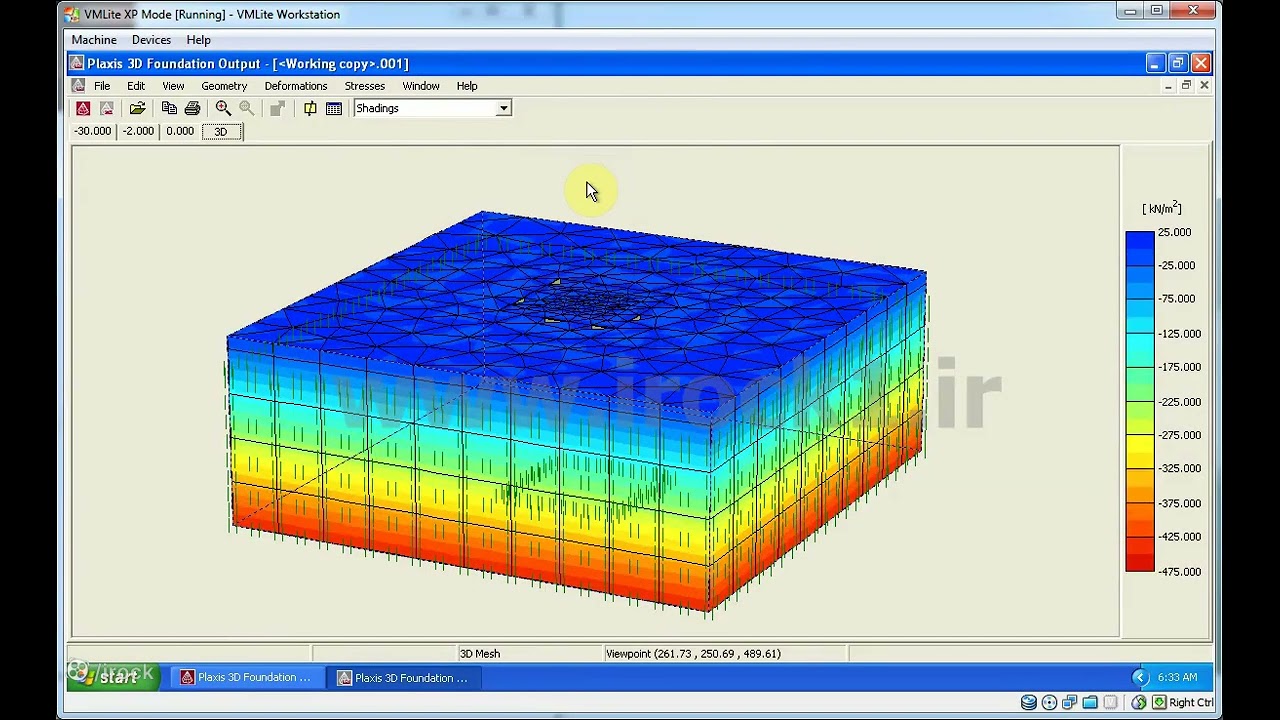Click the network adapter icon in VMLite status bar
Screen dimensions: 1280x720
1070,703
